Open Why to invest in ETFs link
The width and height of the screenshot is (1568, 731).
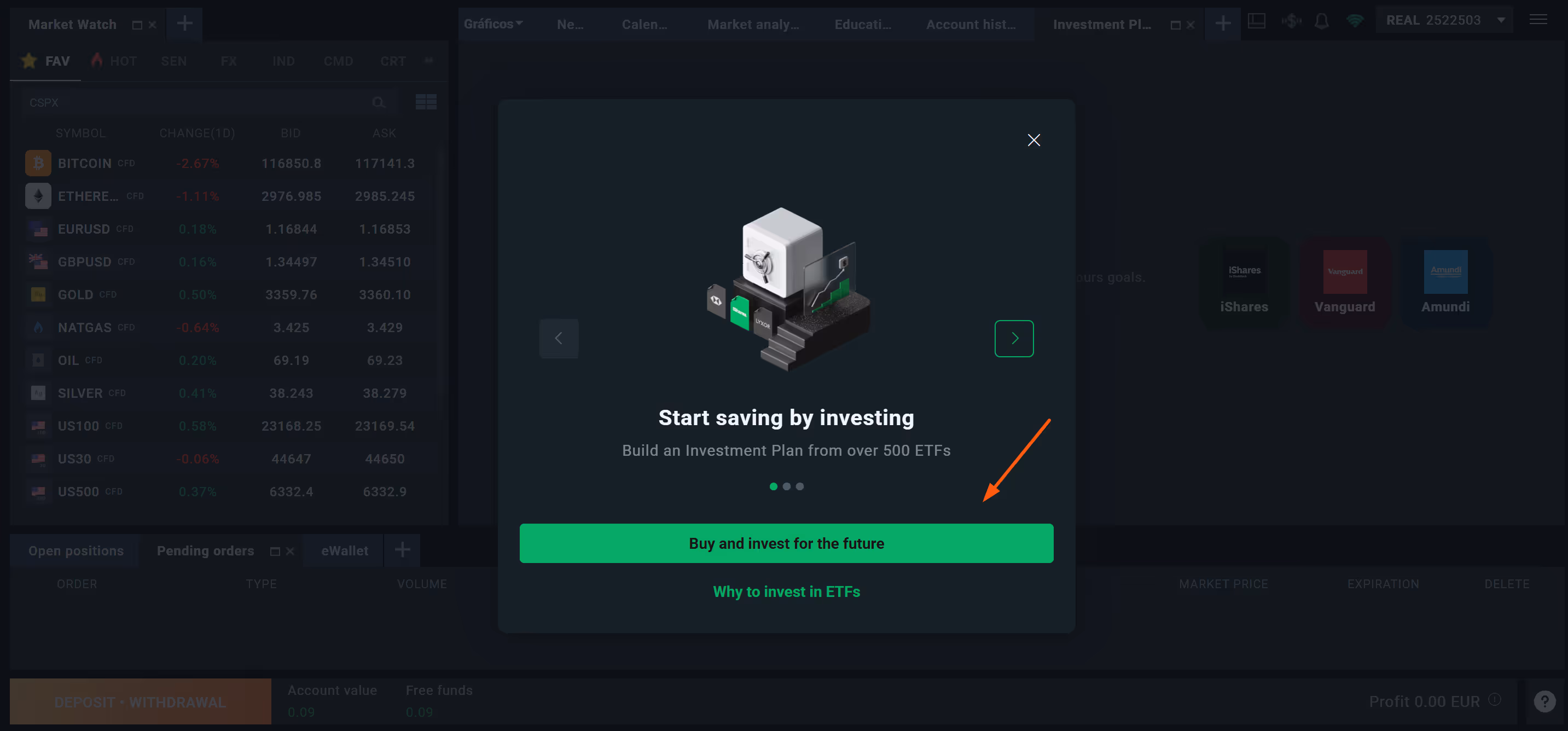[x=786, y=591]
